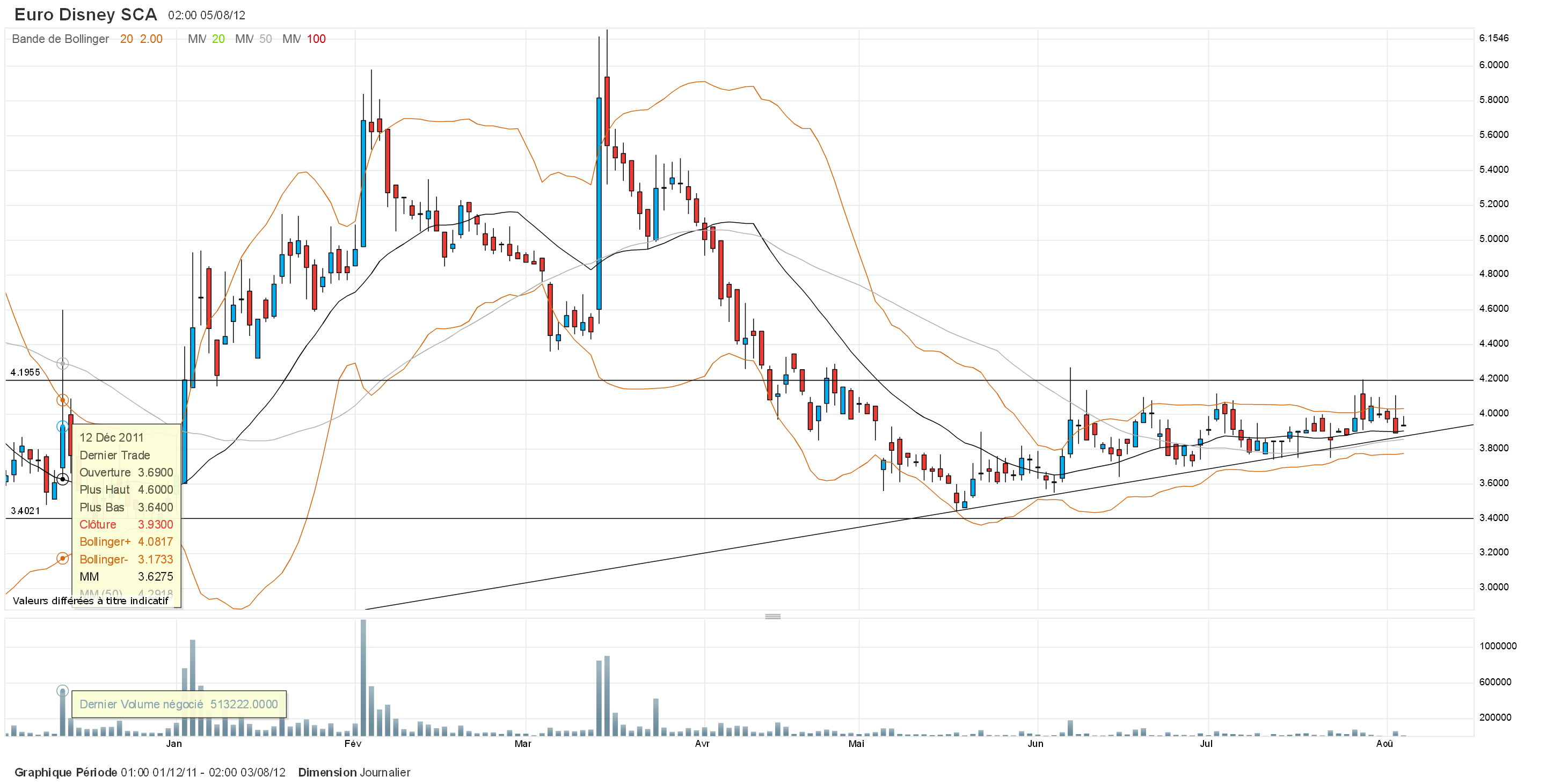Click the Bollinger+ 4.0817 tooltip row
This screenshot has width=1546, height=784.
[126, 543]
